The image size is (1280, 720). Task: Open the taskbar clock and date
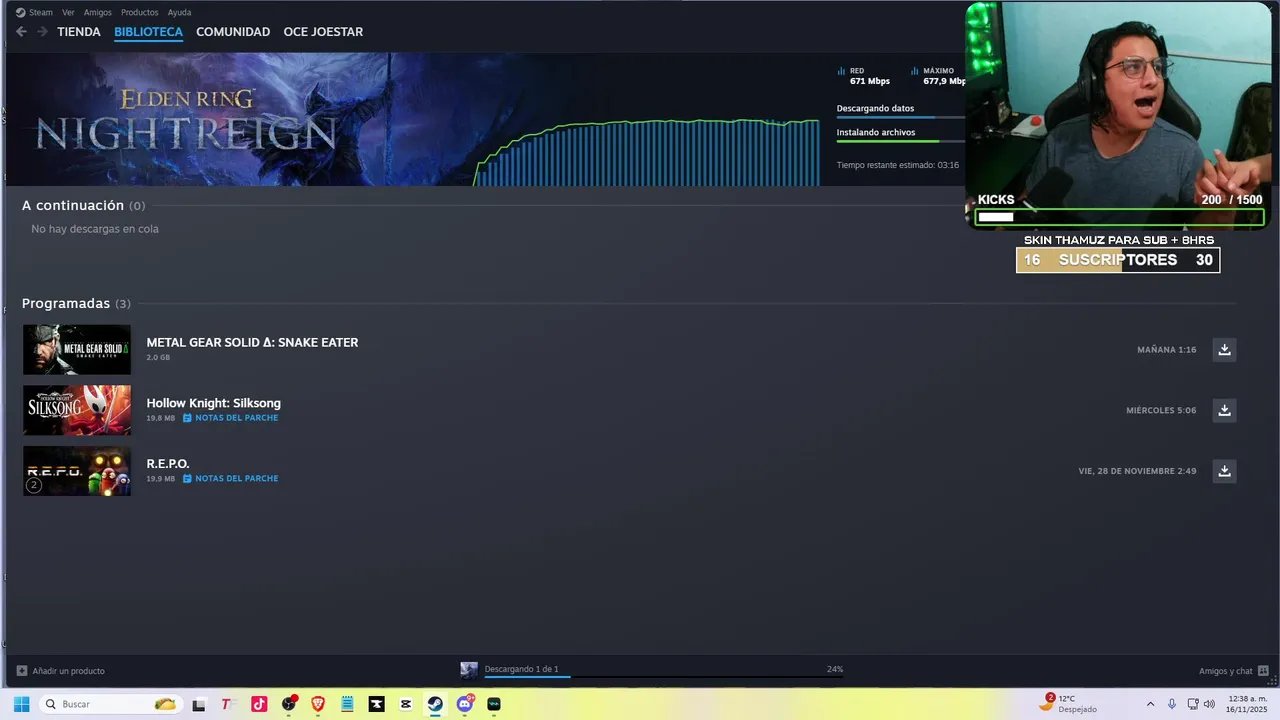click(x=1246, y=704)
